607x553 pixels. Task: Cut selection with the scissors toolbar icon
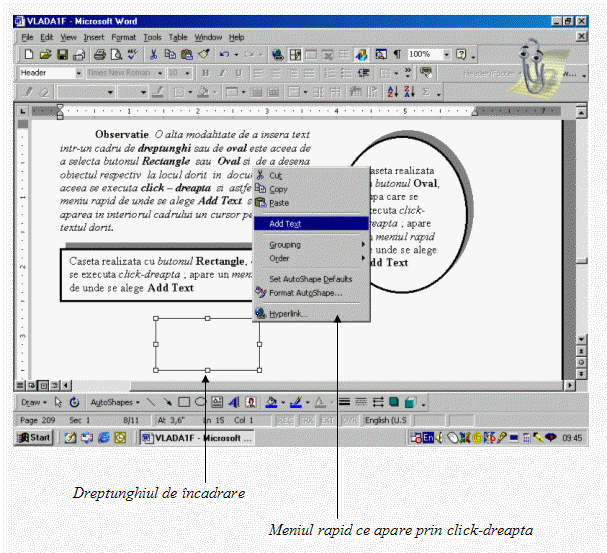[153, 55]
